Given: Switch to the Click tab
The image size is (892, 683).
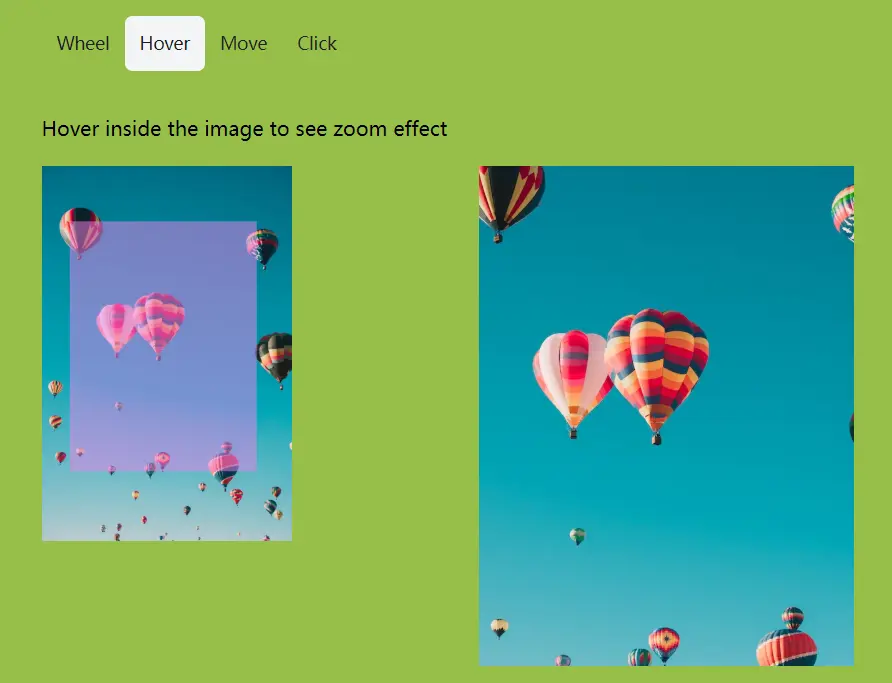Looking at the screenshot, I should pos(317,43).
